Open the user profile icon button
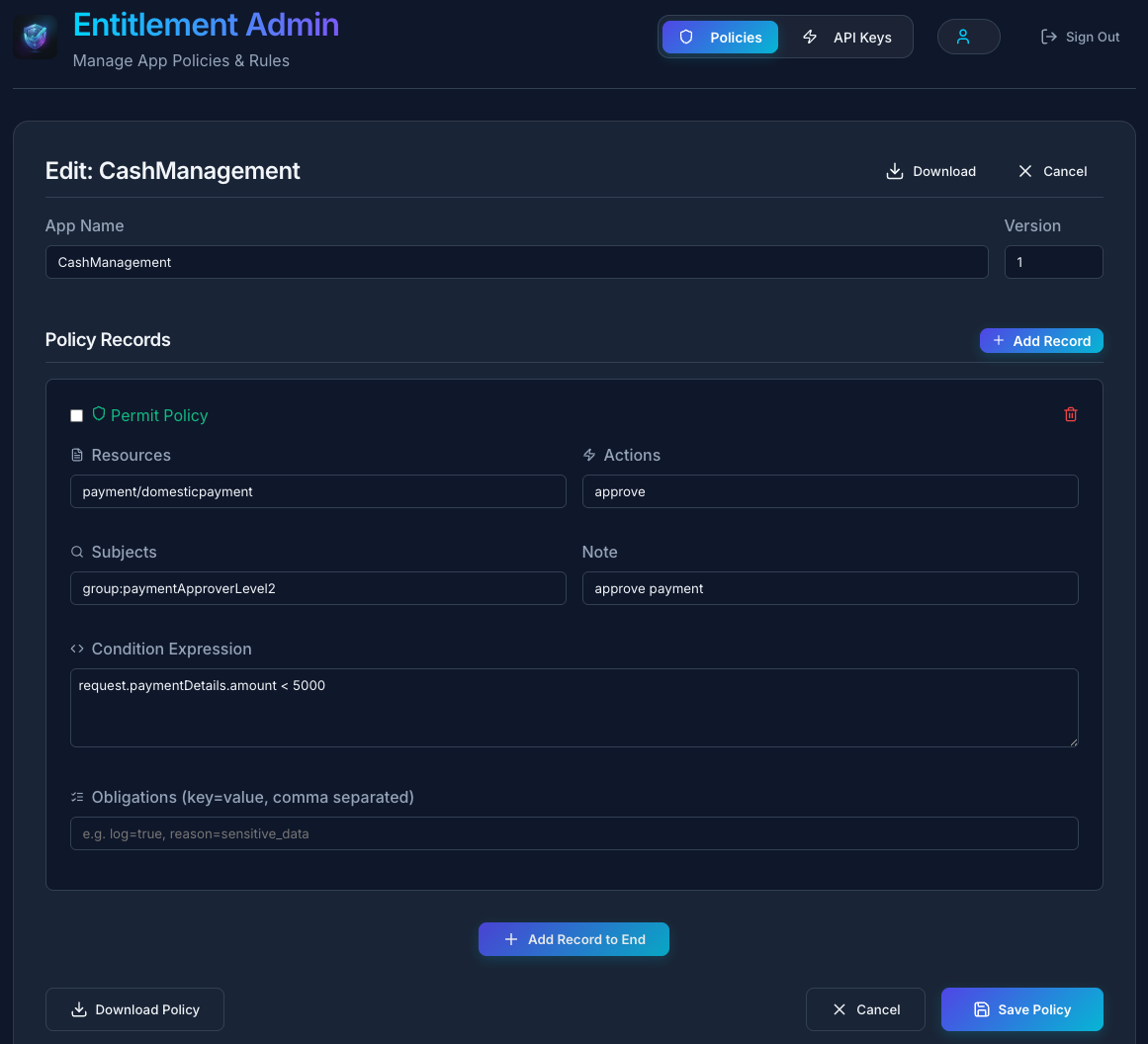 [x=968, y=37]
